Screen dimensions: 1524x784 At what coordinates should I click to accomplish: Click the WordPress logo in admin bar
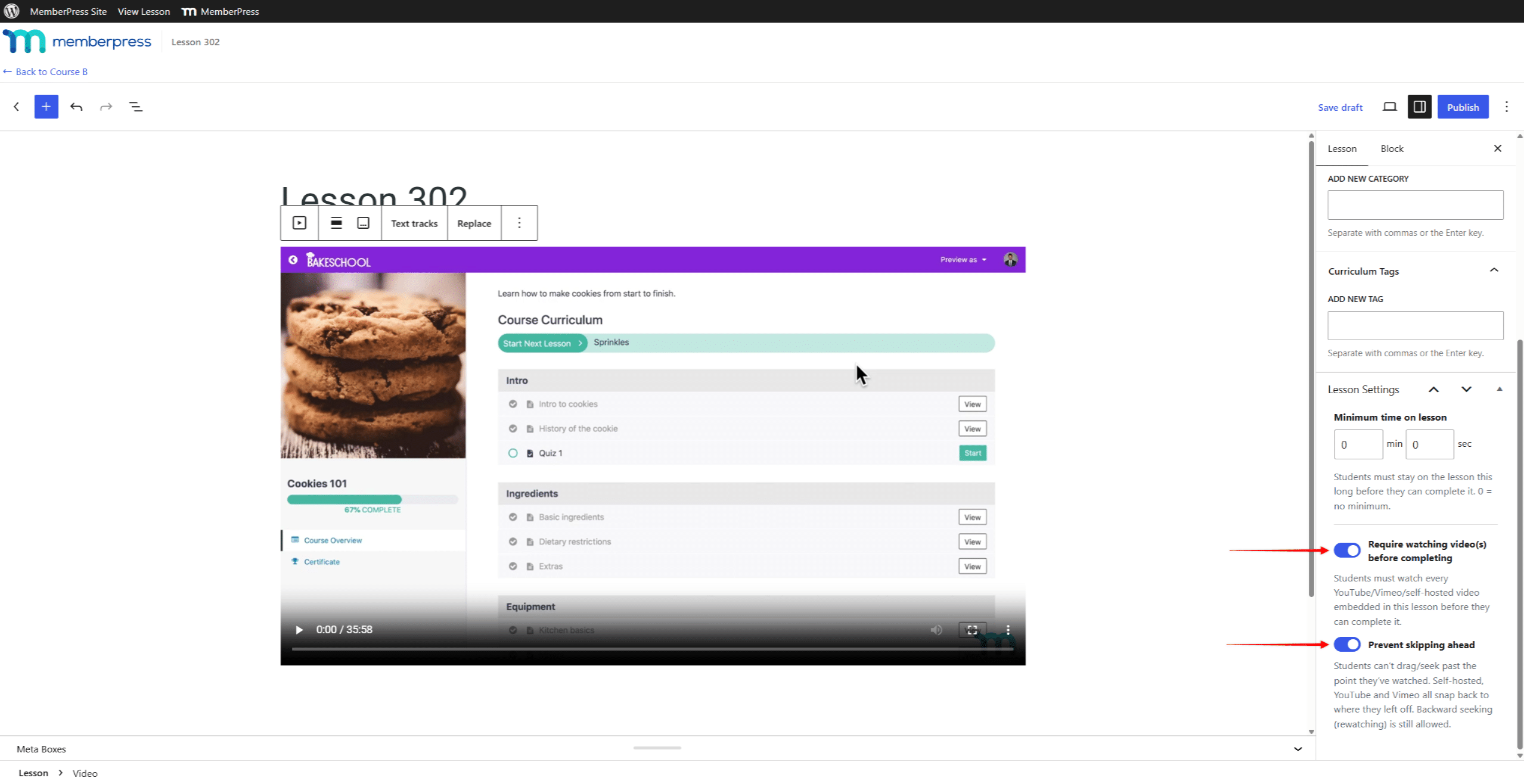[x=11, y=11]
